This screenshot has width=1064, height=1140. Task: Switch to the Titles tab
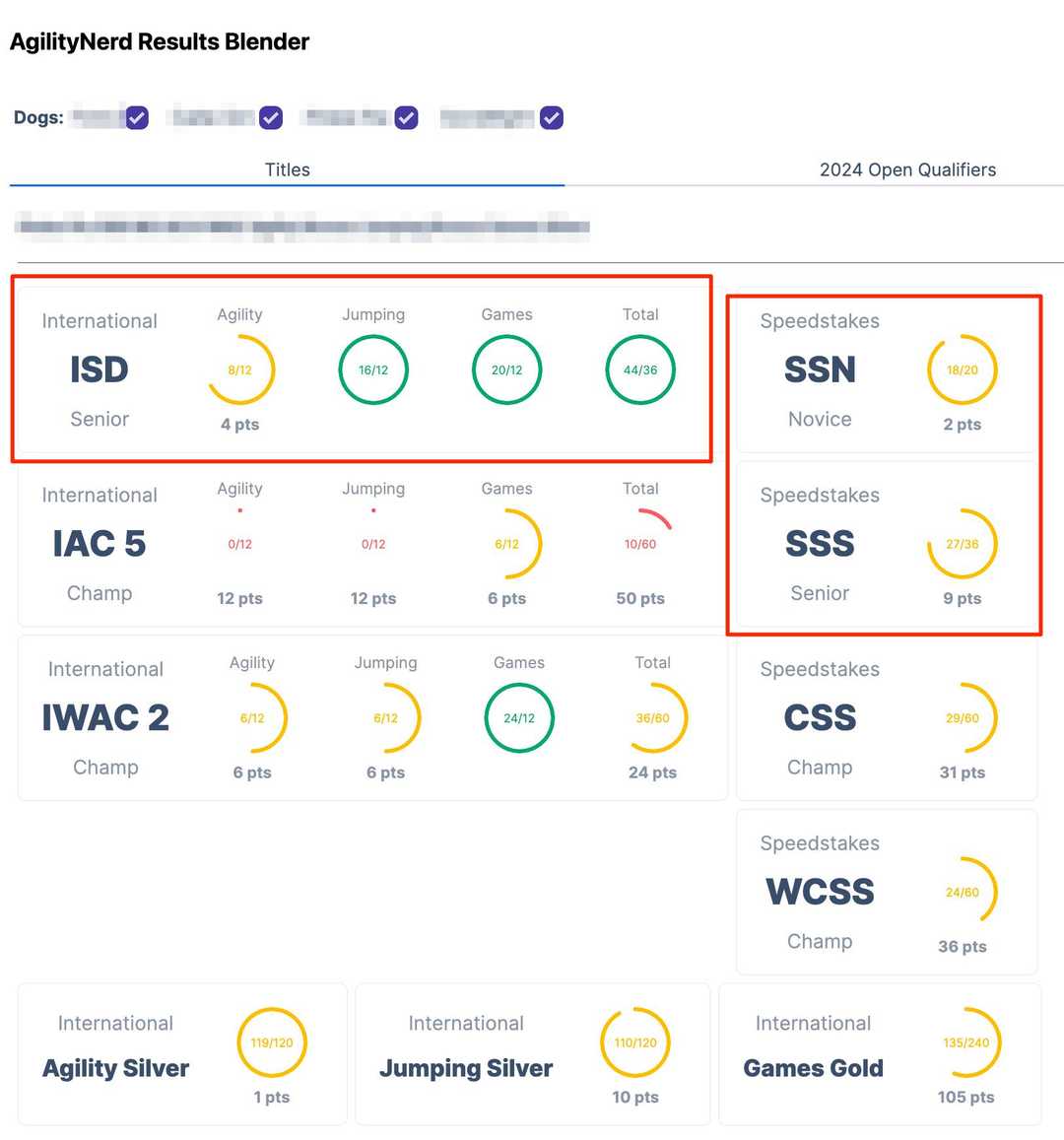pos(287,169)
